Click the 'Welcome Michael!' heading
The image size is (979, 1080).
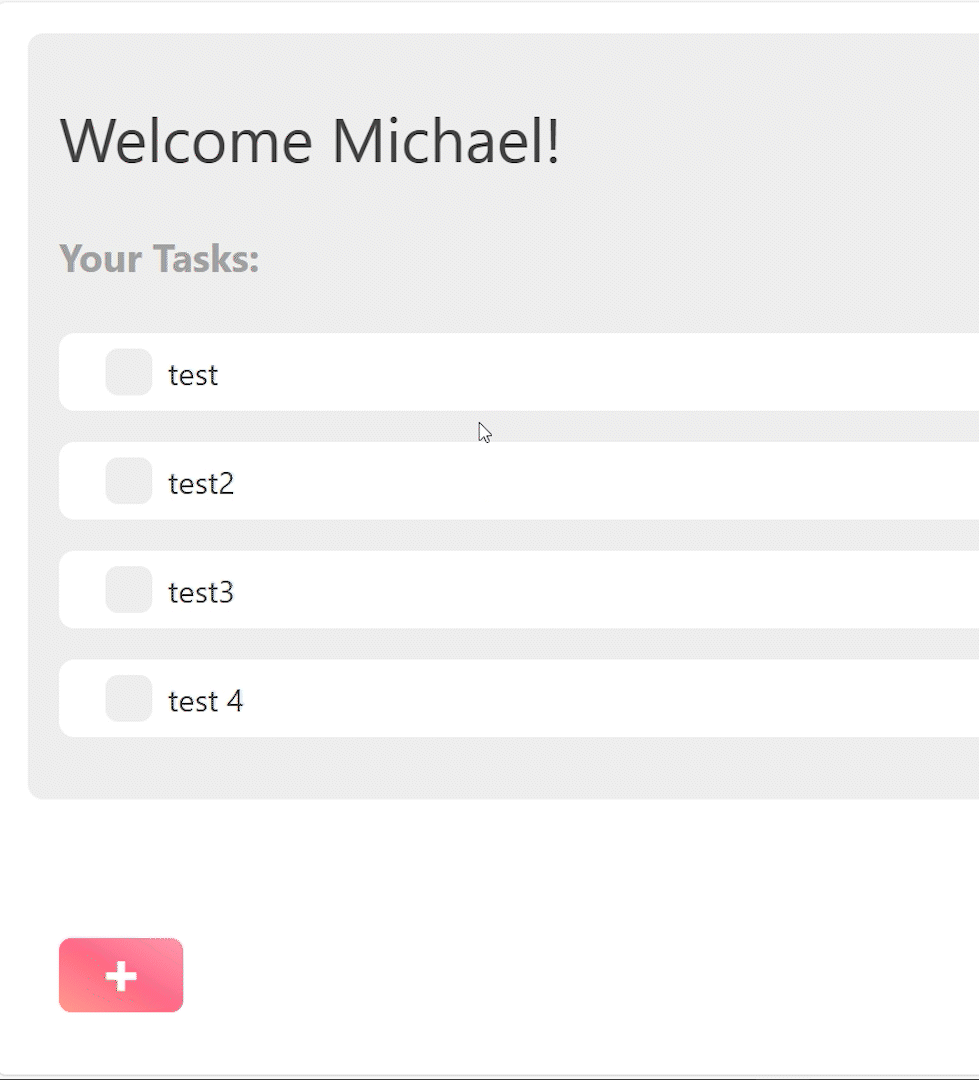point(310,141)
